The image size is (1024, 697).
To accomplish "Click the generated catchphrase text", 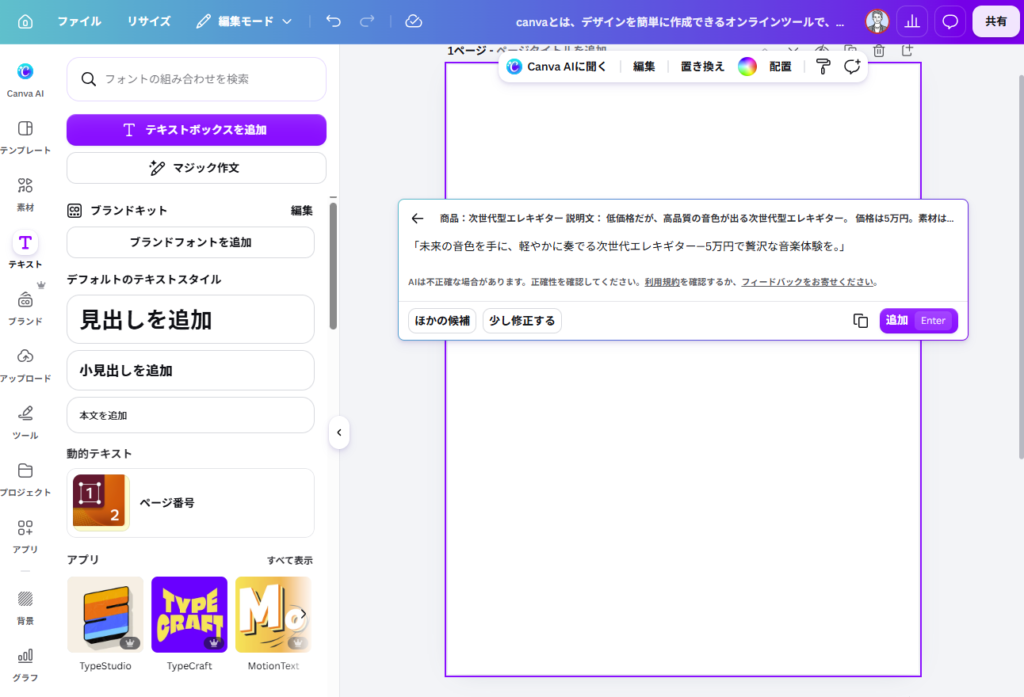I will click(x=628, y=246).
